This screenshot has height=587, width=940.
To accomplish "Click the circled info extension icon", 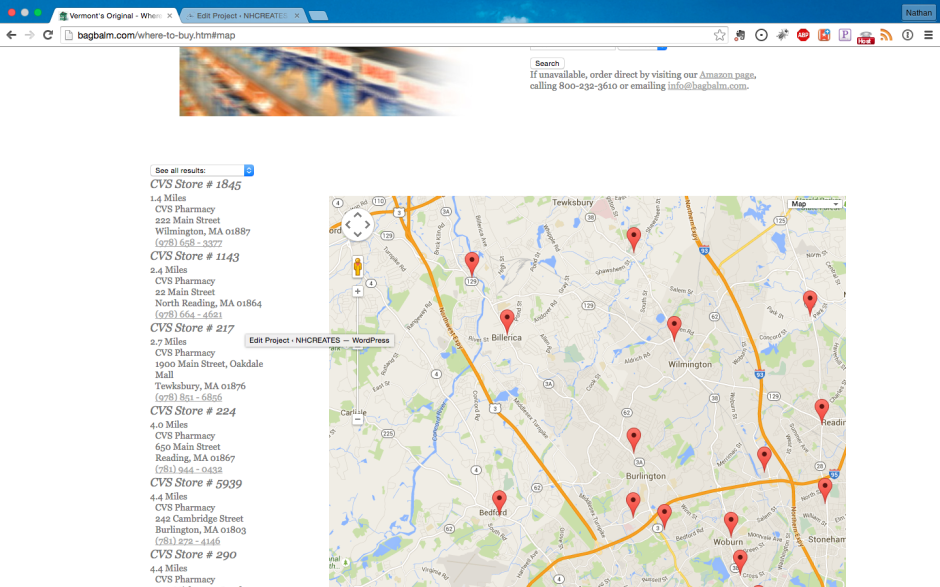I will [x=908, y=35].
